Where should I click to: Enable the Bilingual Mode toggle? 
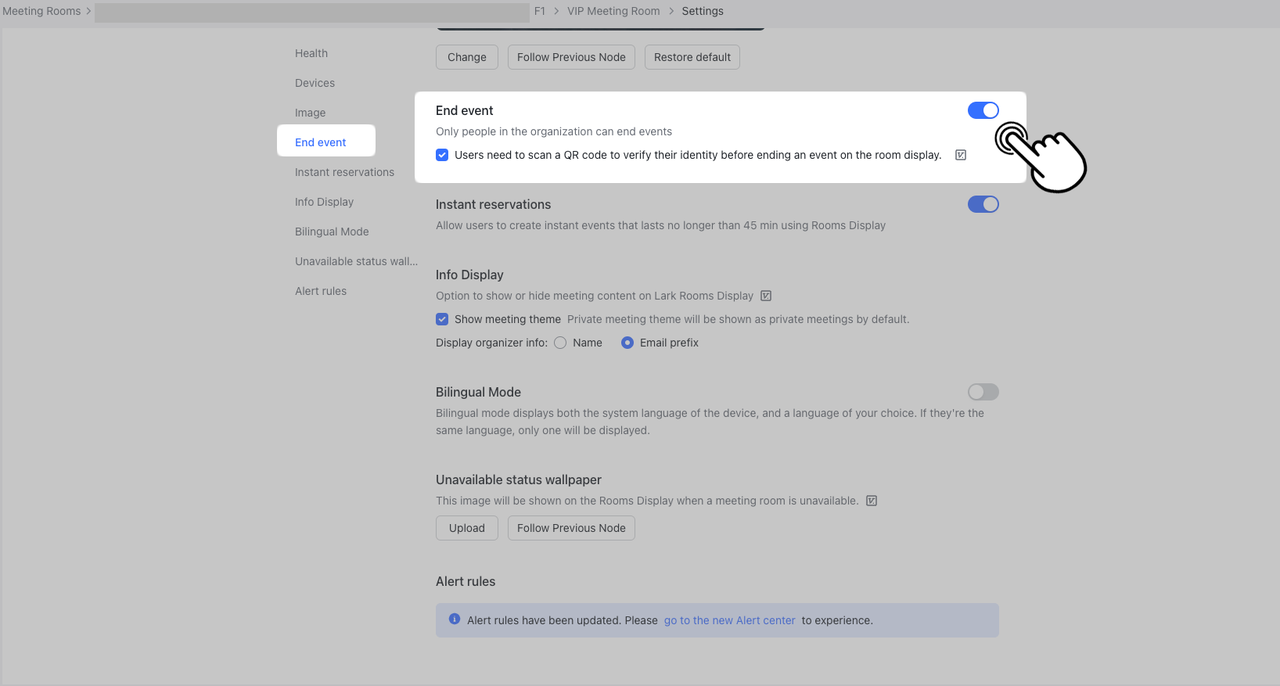pyautogui.click(x=983, y=392)
